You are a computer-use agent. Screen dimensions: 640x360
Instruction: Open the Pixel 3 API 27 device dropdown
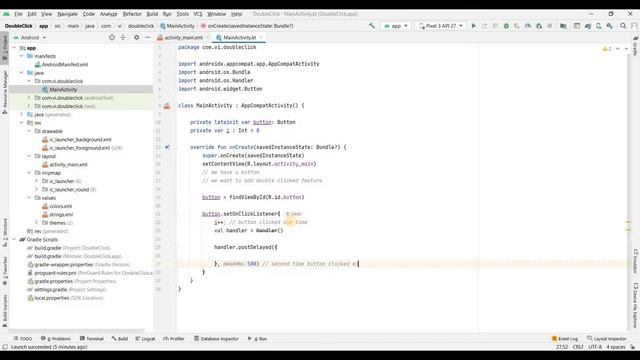click(441, 26)
